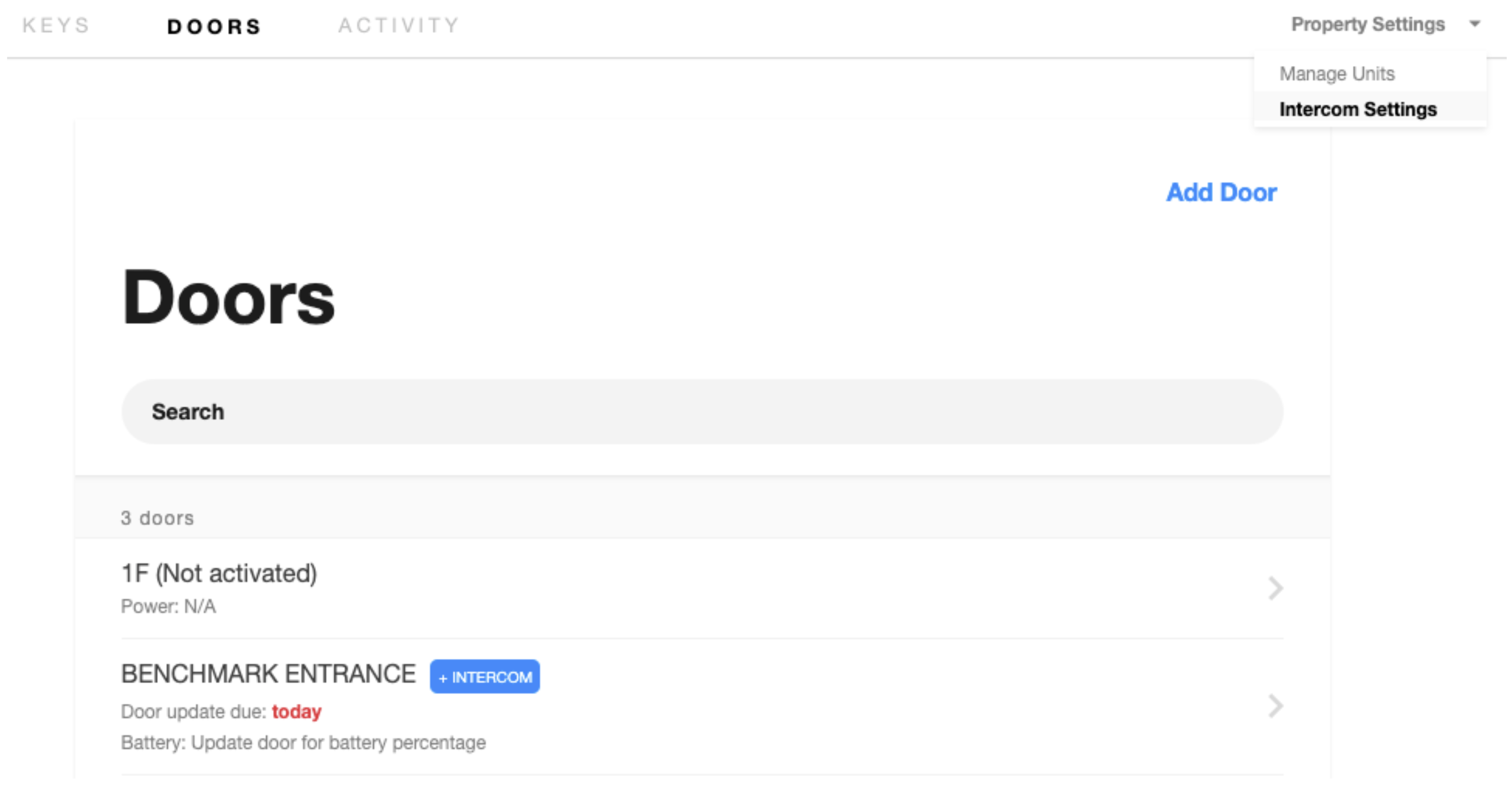Open BENCHMARK ENTRANCE using its right chevron
This screenshot has height=800, width=1512.
(x=1275, y=707)
